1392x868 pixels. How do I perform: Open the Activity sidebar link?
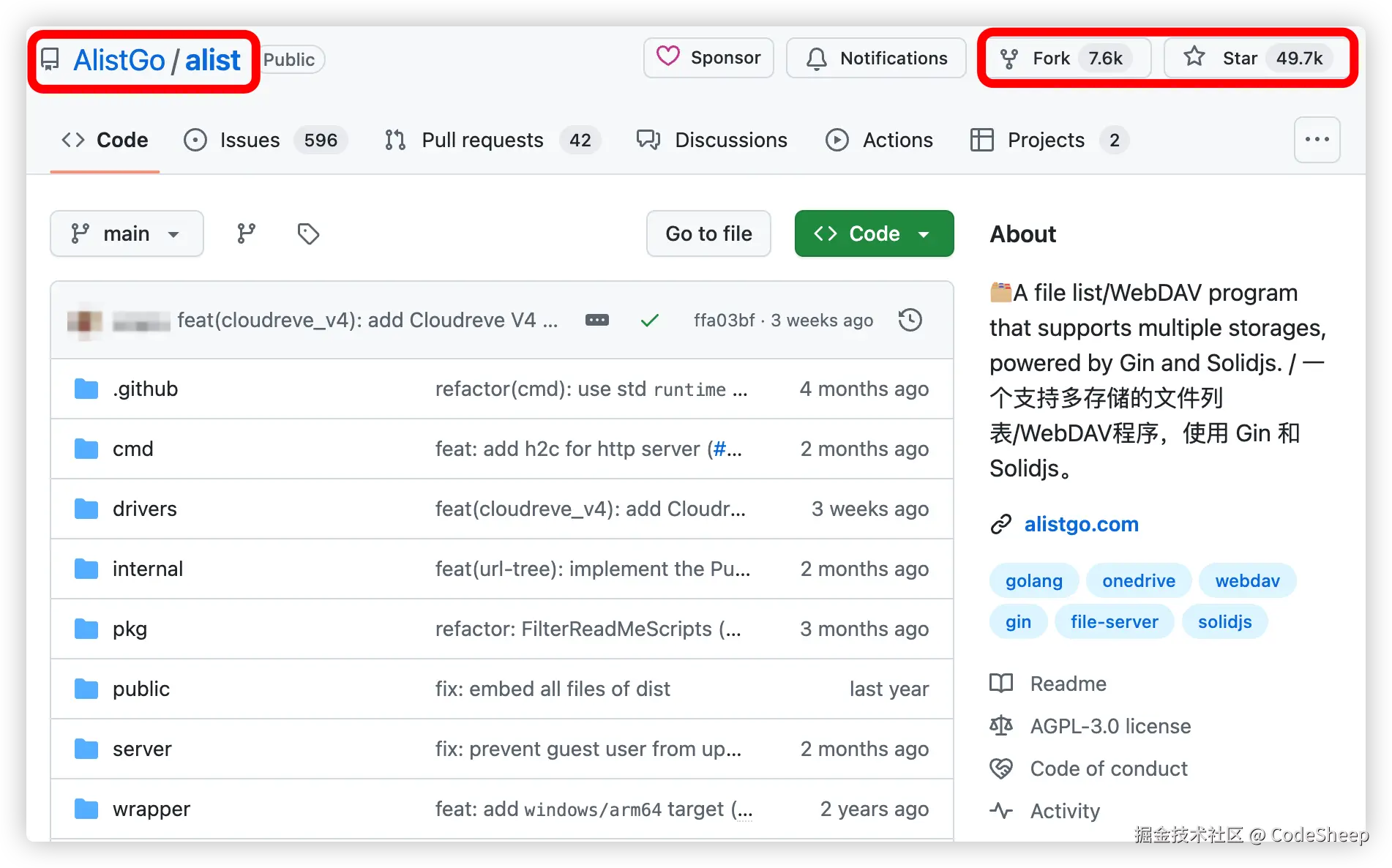[x=1065, y=811]
